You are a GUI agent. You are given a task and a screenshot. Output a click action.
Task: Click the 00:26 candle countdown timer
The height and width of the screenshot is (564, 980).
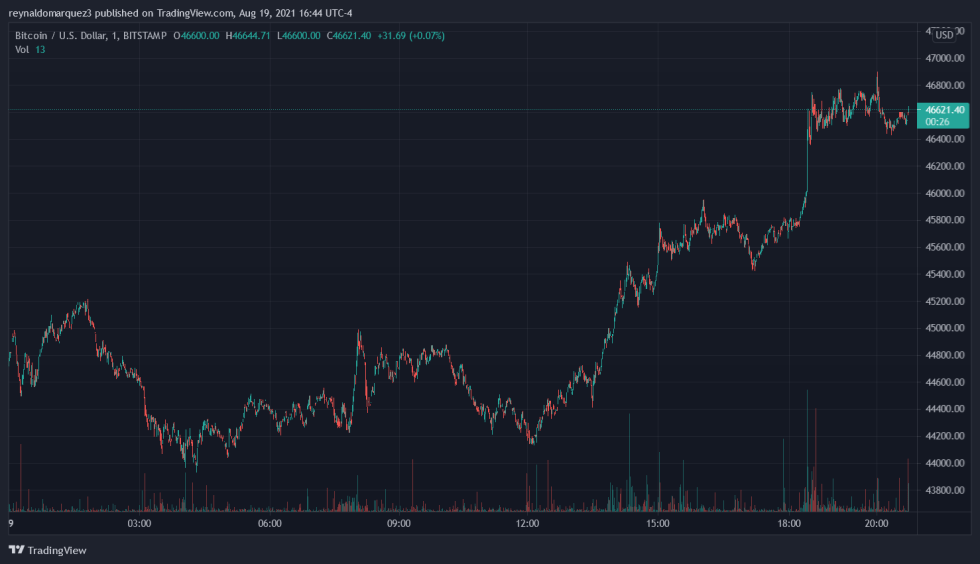tap(937, 122)
